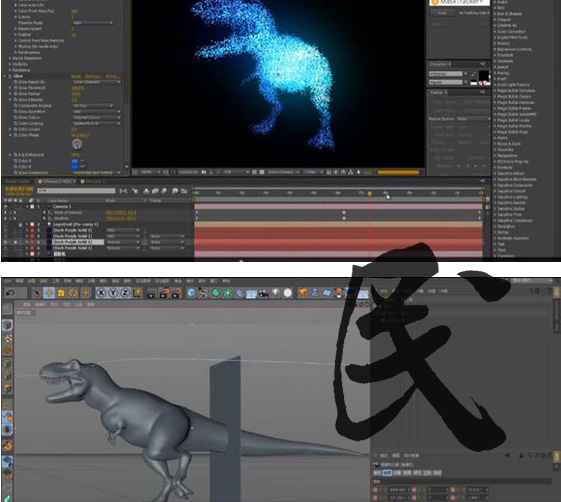
Task: Click the Glow Color A swatch
Action: (74, 161)
